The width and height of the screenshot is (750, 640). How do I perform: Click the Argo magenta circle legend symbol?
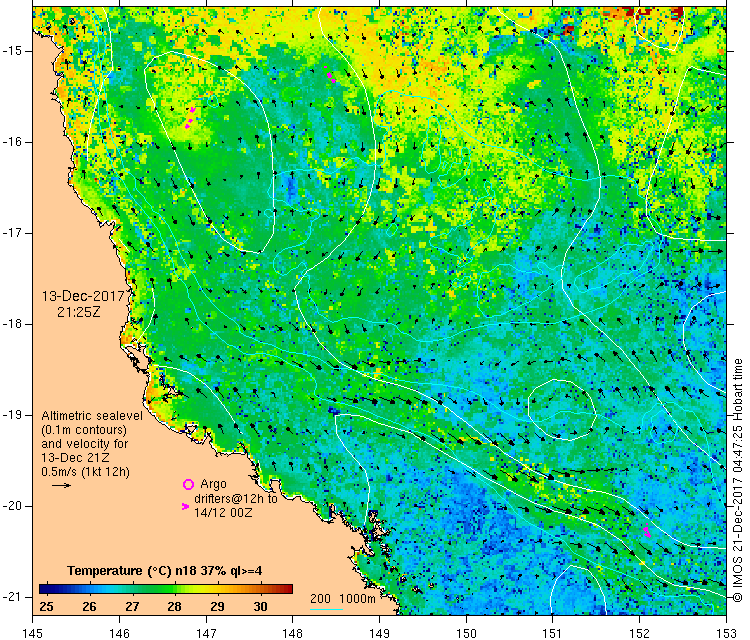(x=188, y=485)
